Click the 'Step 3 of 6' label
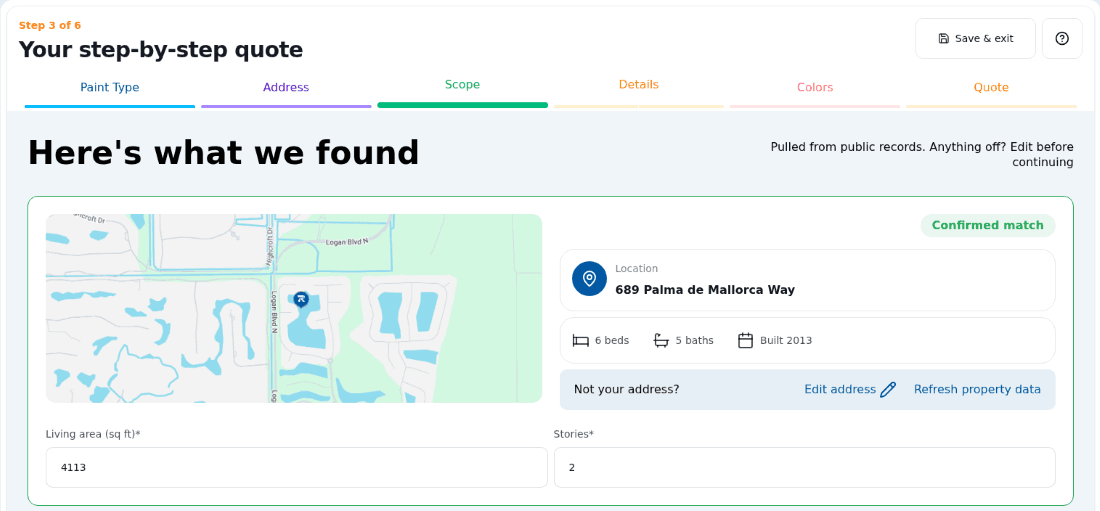The image size is (1100, 511). pyautogui.click(x=50, y=25)
